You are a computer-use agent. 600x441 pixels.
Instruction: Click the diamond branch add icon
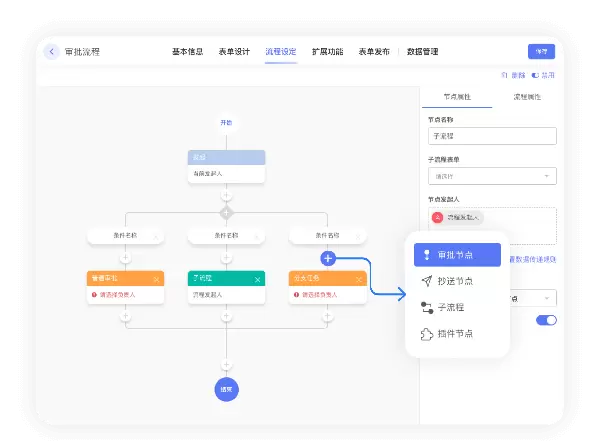[x=226, y=212]
